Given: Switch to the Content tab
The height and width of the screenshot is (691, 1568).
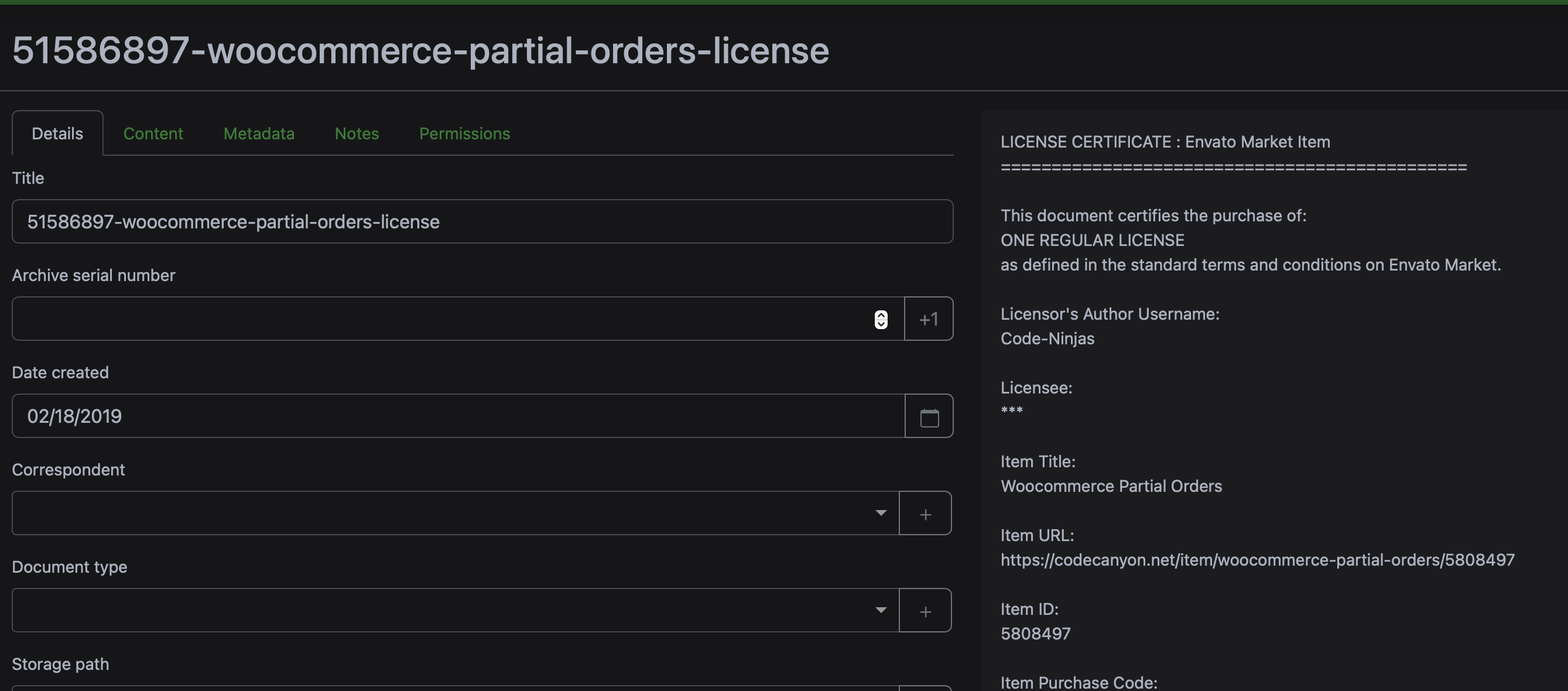Looking at the screenshot, I should click(153, 134).
